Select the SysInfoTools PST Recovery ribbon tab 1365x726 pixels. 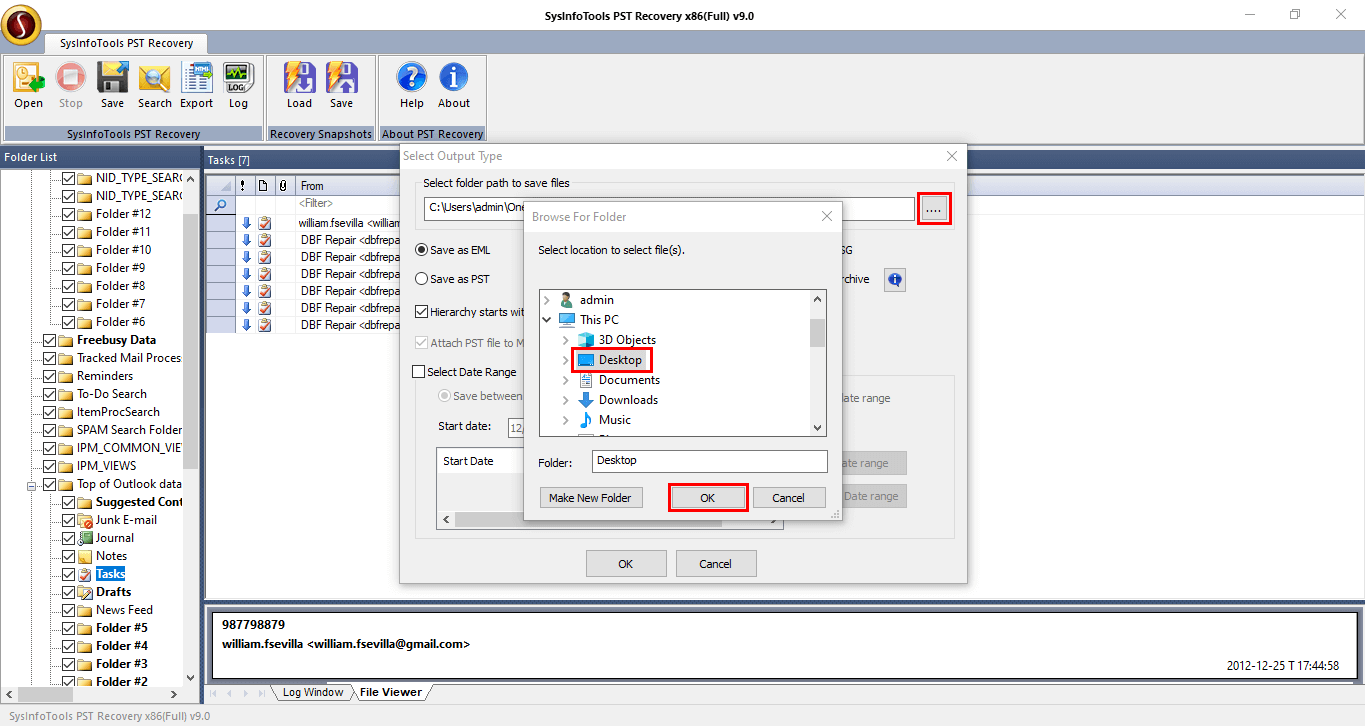[125, 44]
